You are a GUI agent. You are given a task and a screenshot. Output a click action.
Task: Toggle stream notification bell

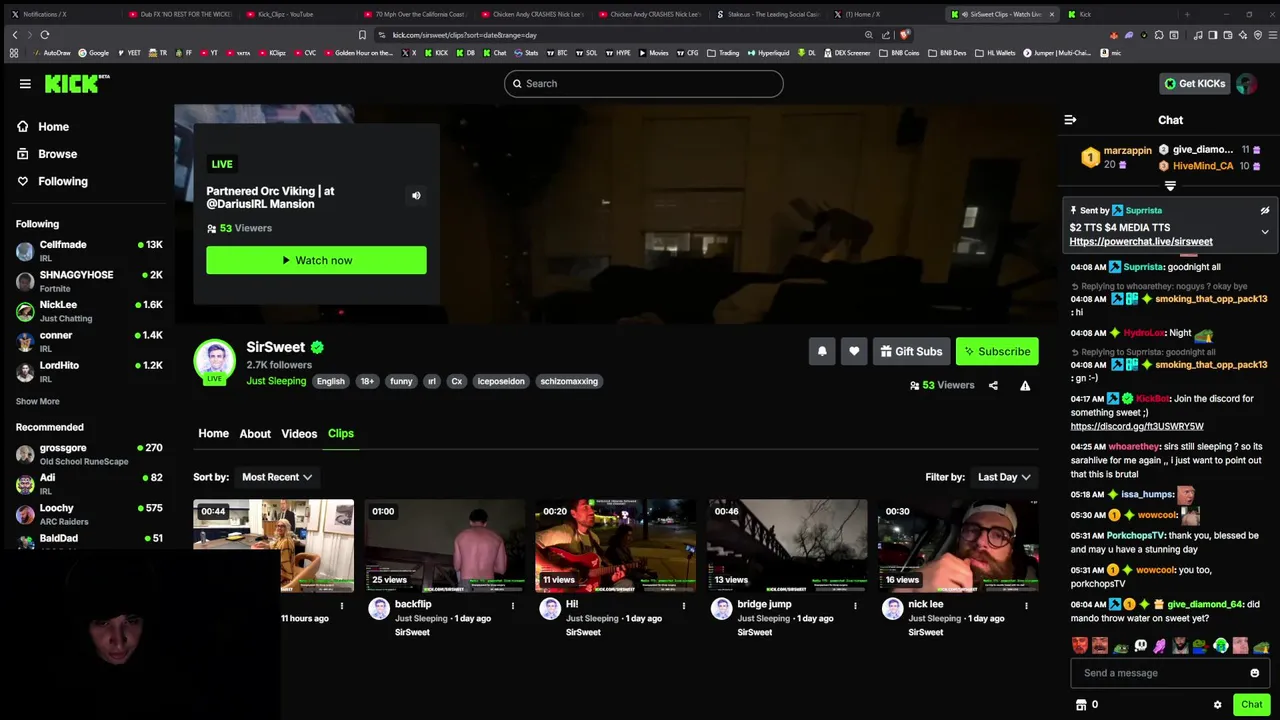[x=822, y=351]
